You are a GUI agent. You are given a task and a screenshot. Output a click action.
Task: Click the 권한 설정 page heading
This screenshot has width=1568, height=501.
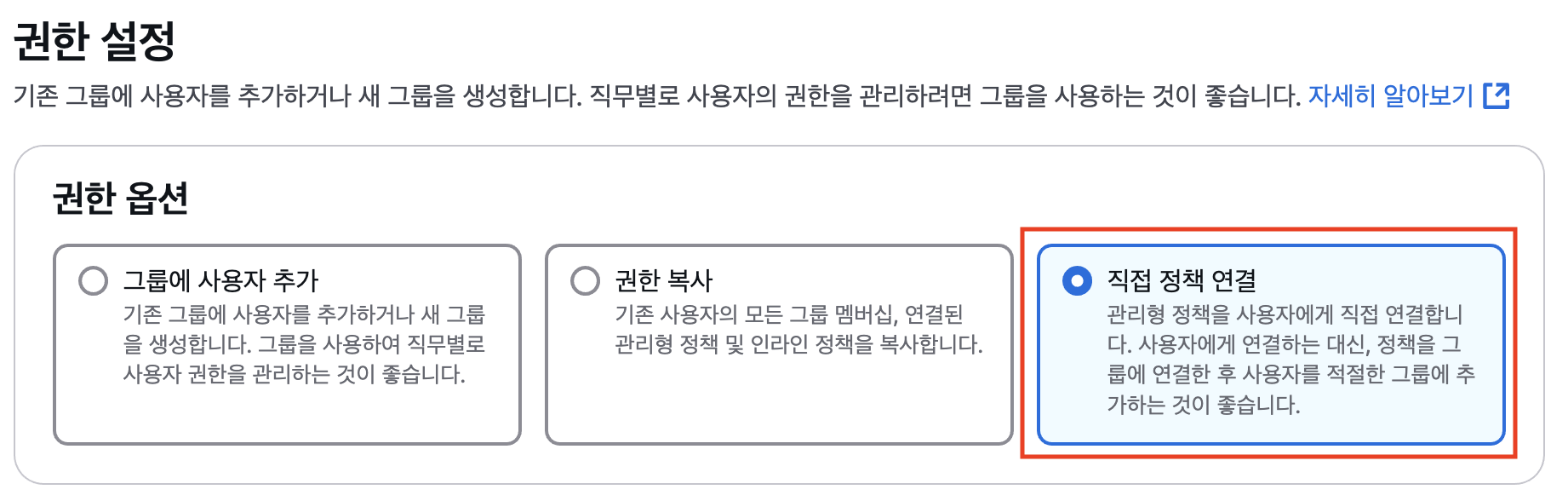94,41
